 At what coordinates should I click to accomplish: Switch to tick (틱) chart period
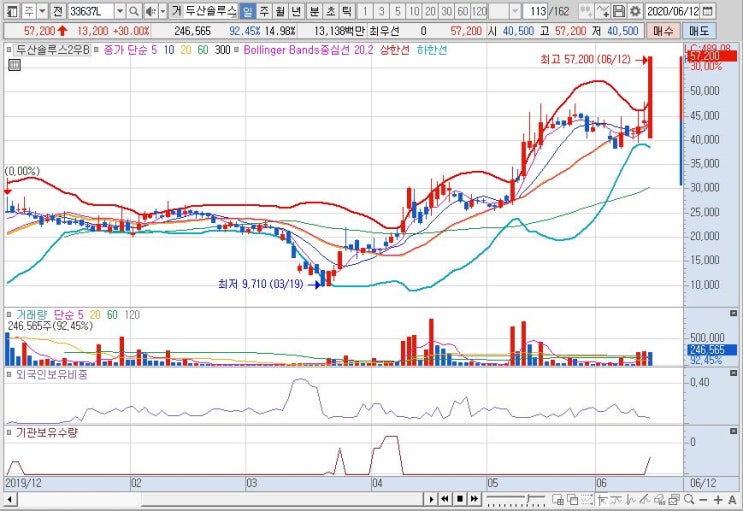click(x=347, y=10)
